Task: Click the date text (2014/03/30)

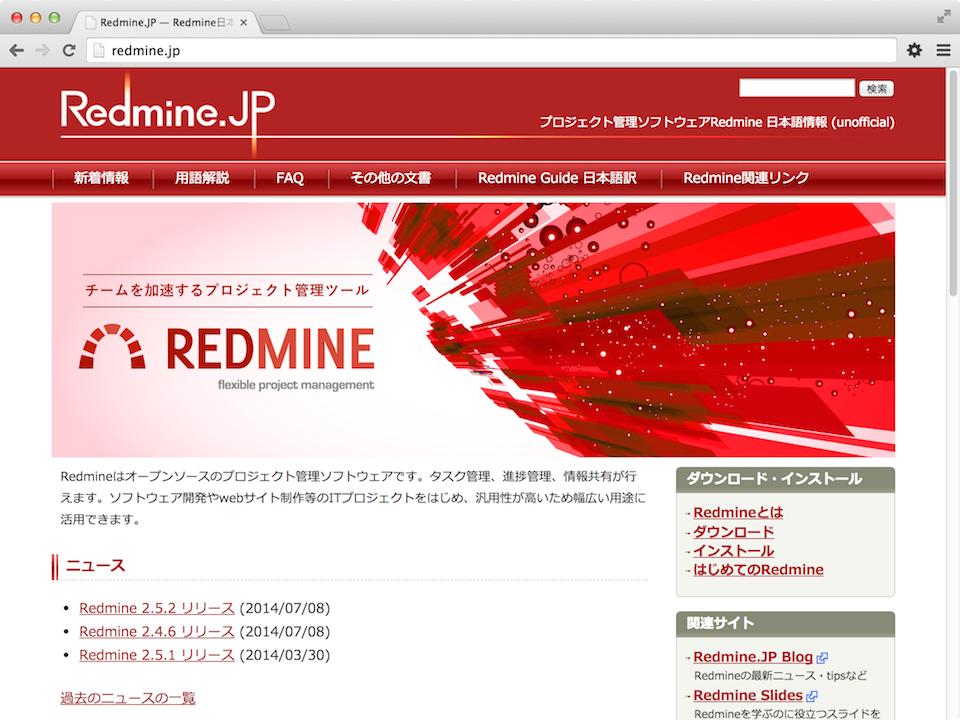Action: point(285,655)
